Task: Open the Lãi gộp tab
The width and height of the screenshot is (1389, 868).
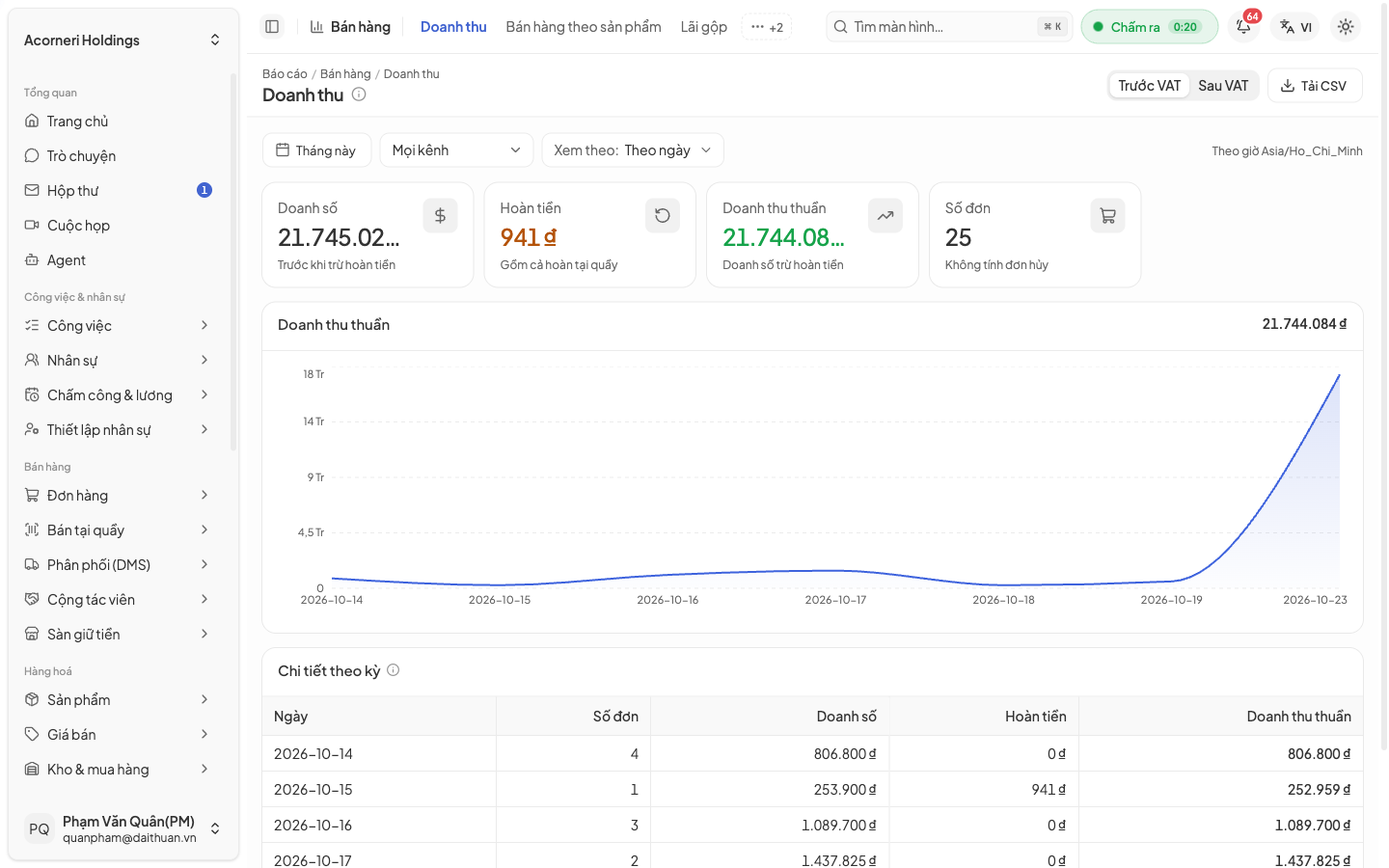Action: pyautogui.click(x=704, y=27)
